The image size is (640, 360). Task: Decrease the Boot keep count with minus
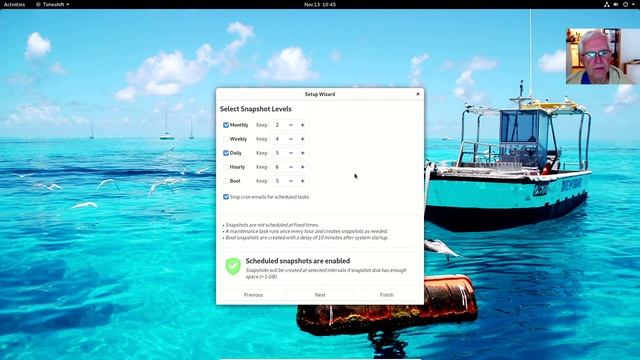click(x=291, y=181)
